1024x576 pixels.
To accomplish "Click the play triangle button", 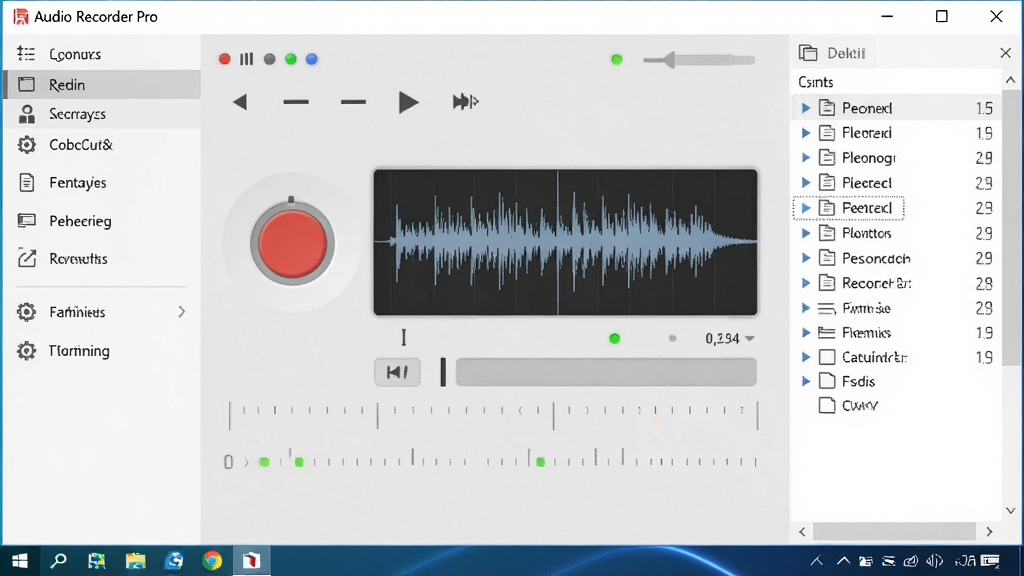I will [x=408, y=102].
